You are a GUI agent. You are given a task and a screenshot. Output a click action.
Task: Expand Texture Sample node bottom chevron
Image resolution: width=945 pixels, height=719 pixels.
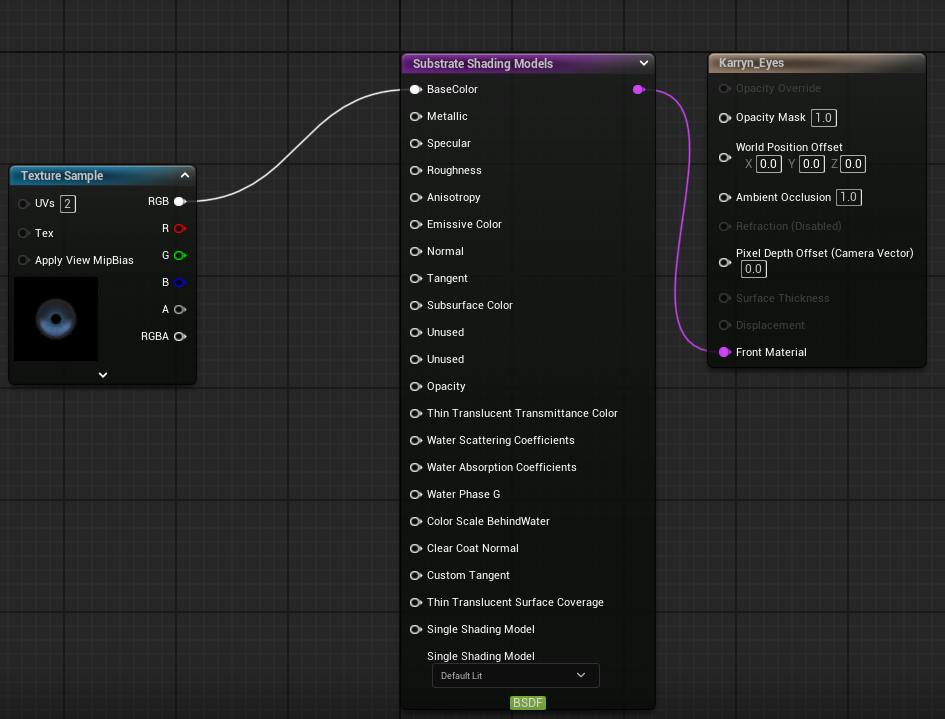click(x=103, y=375)
